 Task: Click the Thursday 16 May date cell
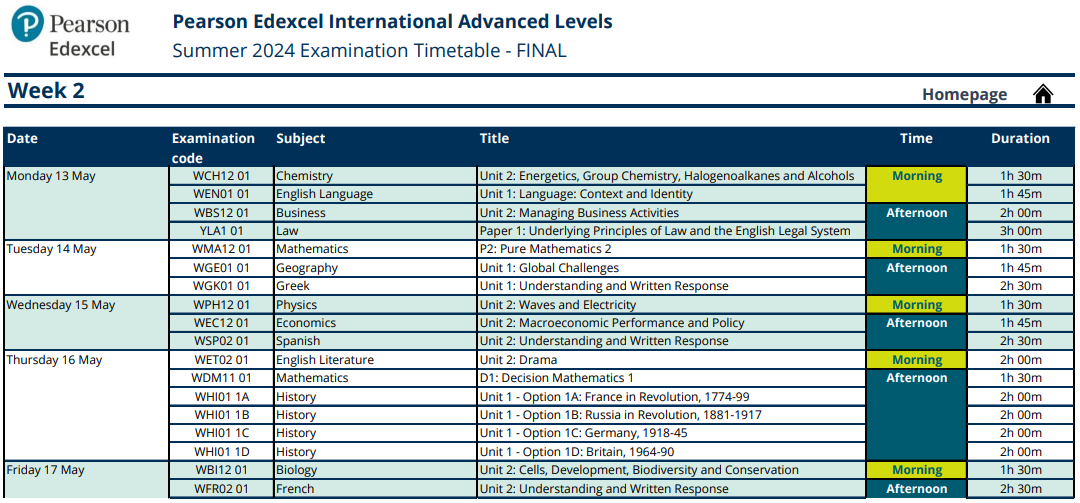click(54, 360)
